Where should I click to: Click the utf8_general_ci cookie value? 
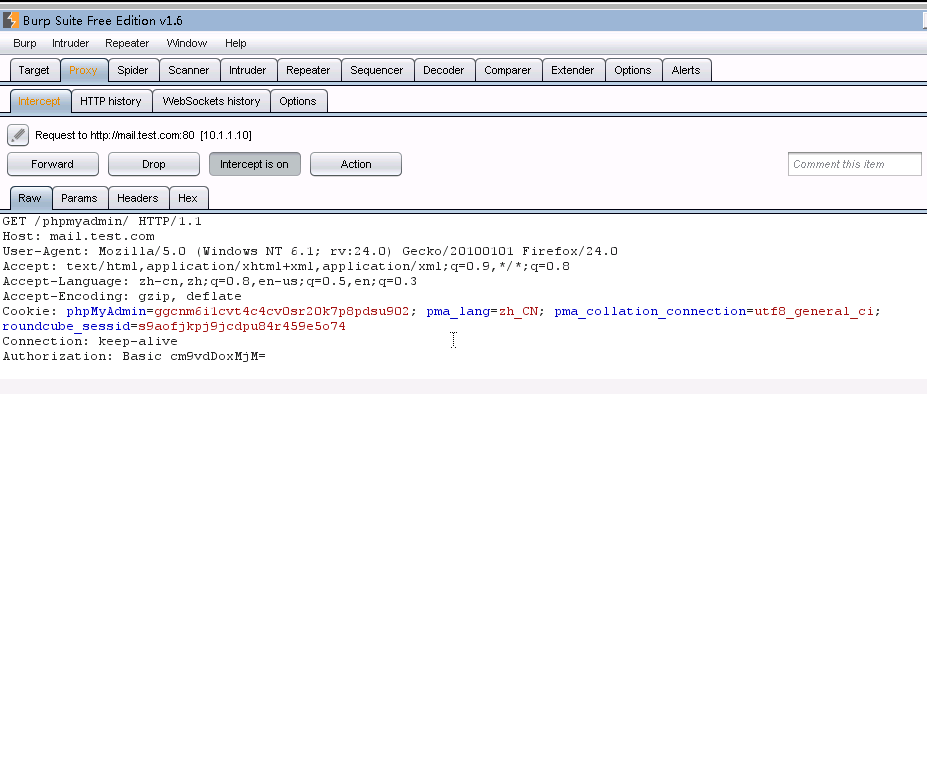click(x=813, y=311)
